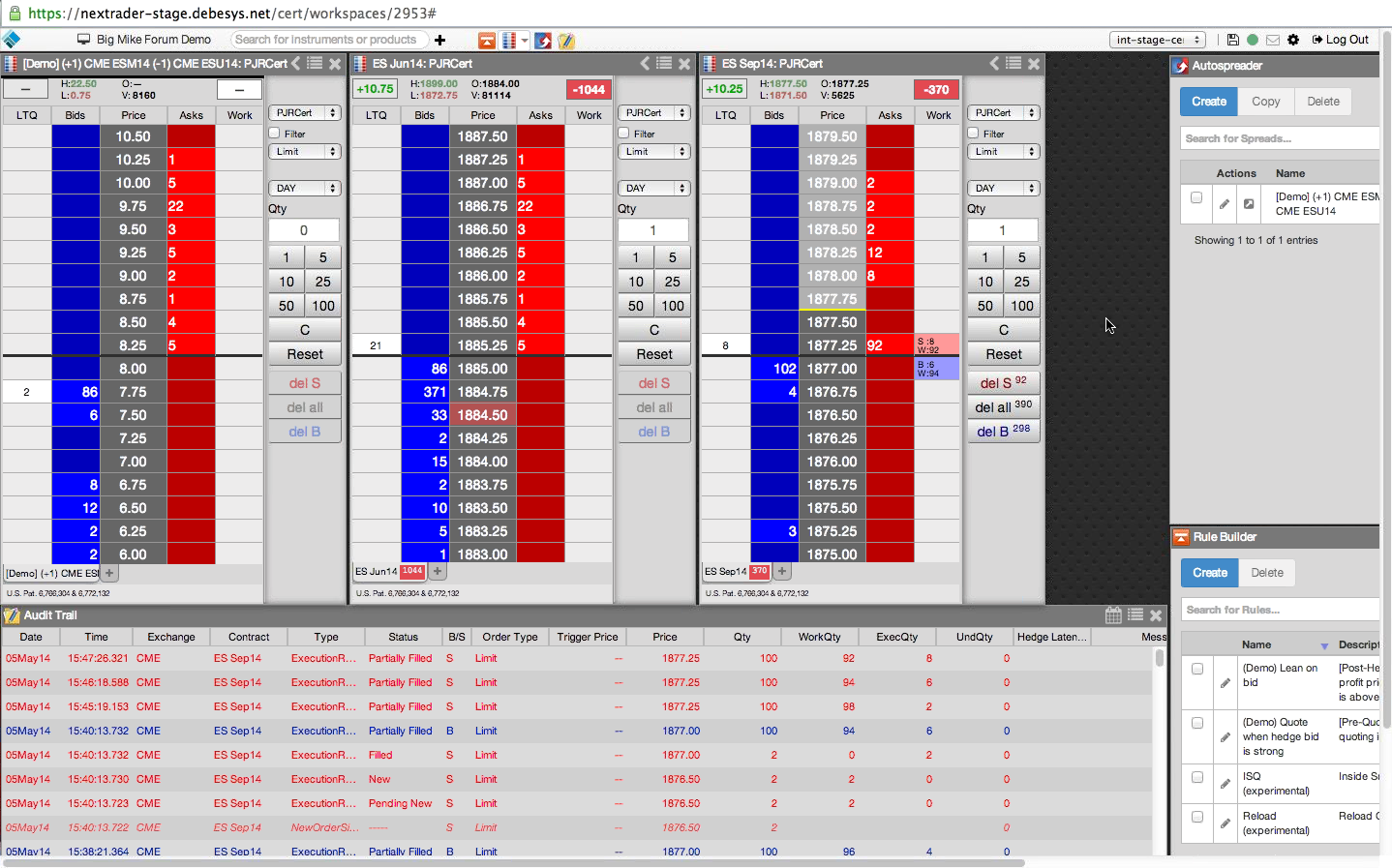
Task: Check the CME ESM14 spread row checkbox
Action: (x=1196, y=197)
